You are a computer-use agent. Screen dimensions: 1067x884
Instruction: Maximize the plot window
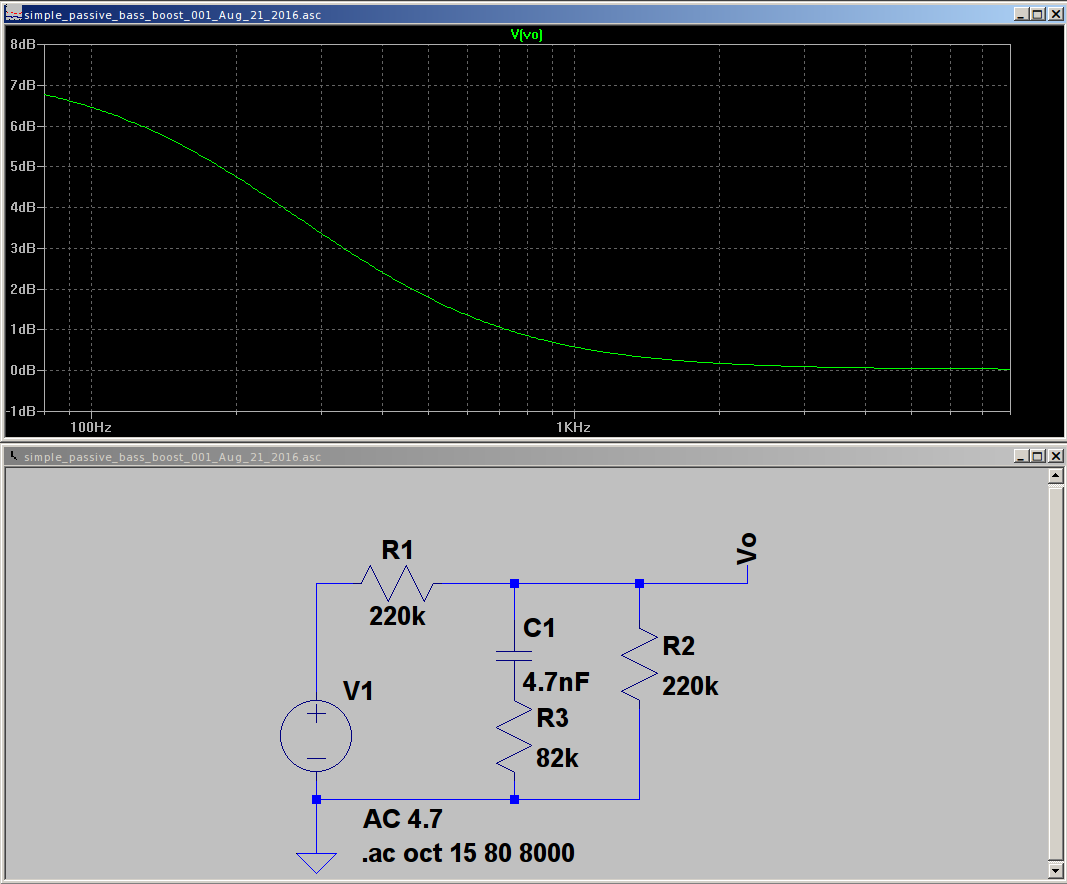coord(1038,14)
